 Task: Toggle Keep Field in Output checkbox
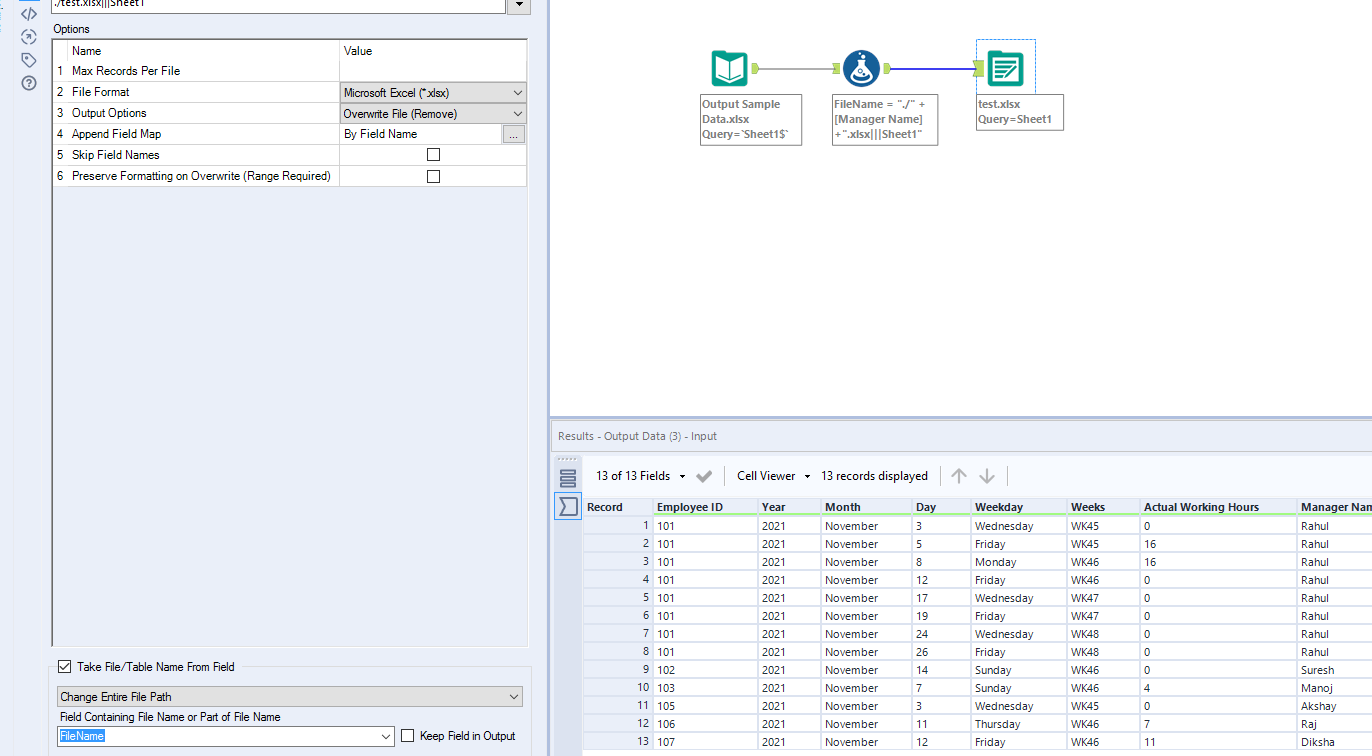pos(407,736)
